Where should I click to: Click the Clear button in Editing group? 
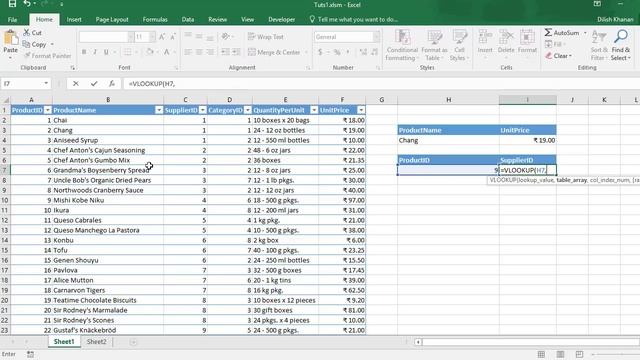(558, 56)
